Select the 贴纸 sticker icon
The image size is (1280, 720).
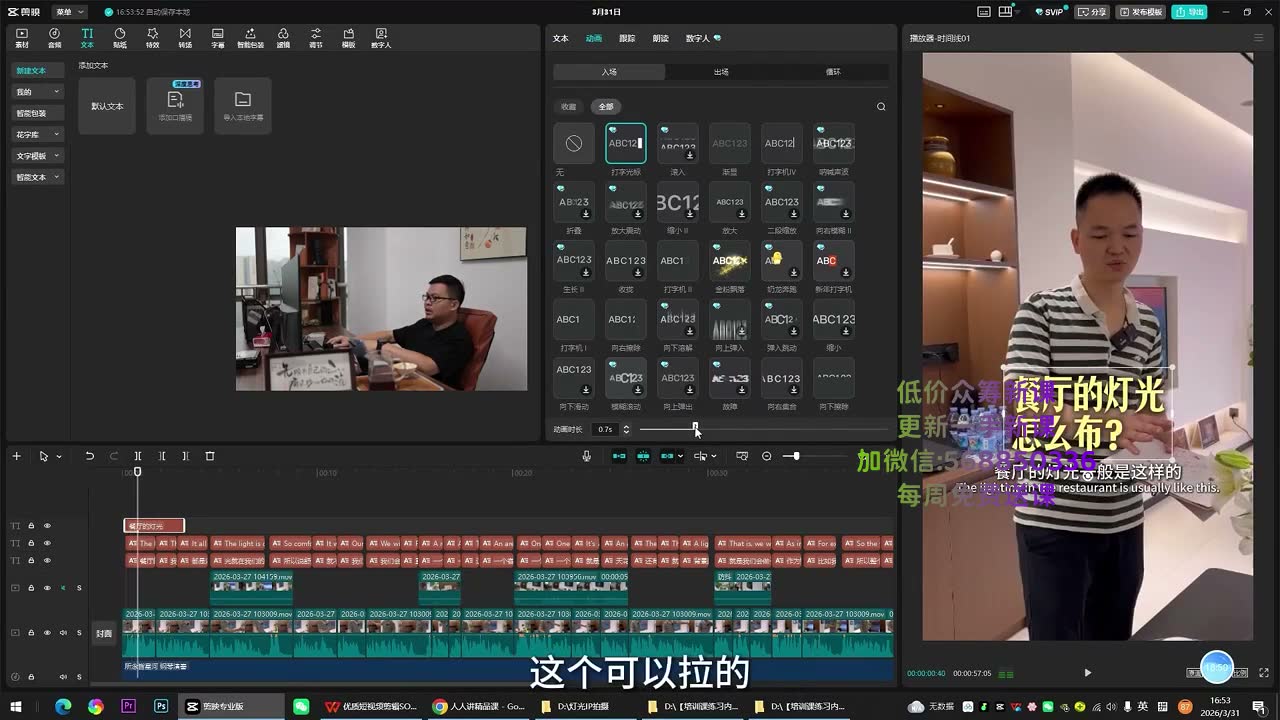click(120, 37)
